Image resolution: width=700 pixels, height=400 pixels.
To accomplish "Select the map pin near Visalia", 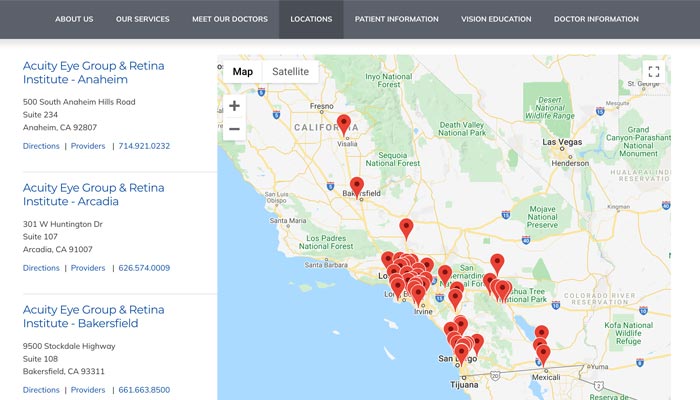I will click(343, 124).
